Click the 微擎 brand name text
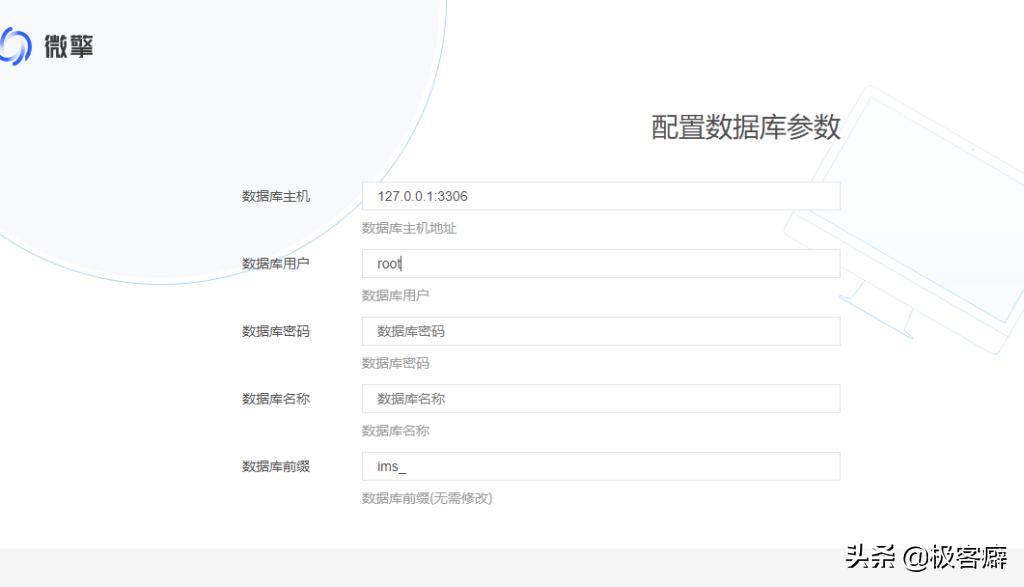This screenshot has width=1024, height=587. click(69, 46)
